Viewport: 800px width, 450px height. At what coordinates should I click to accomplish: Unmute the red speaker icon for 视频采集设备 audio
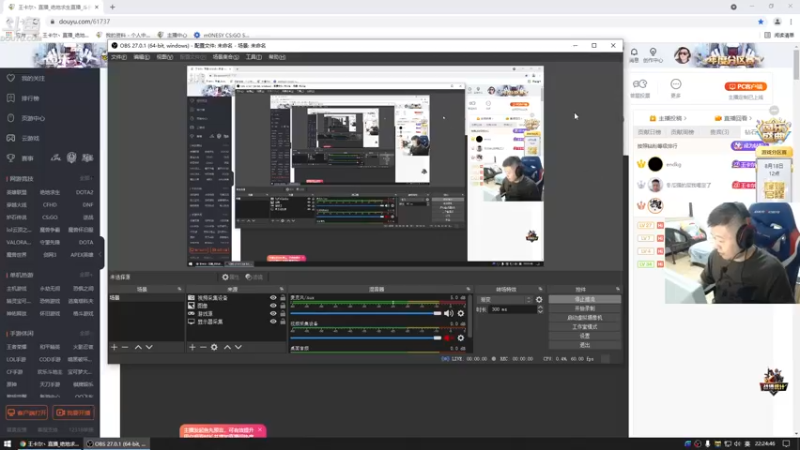[x=448, y=338]
